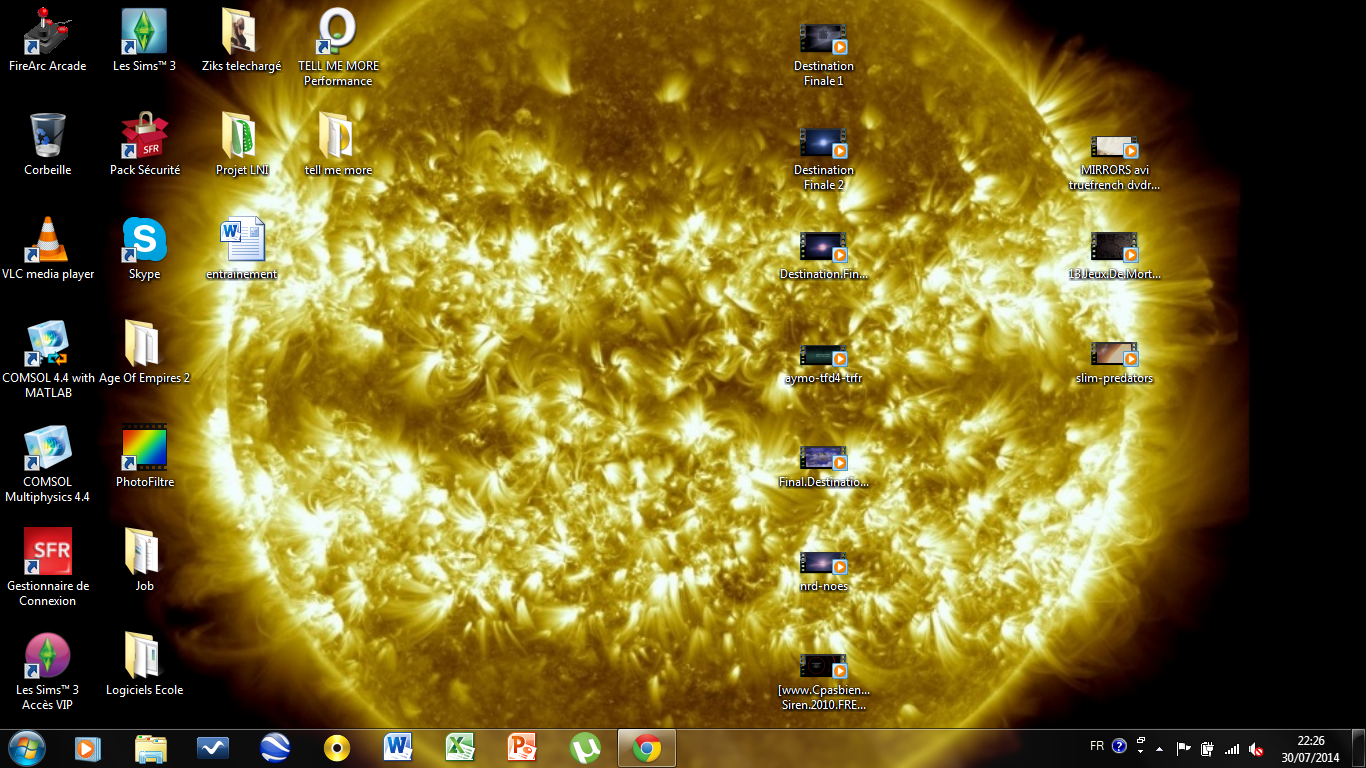This screenshot has width=1366, height=768.
Task: Select Les Sims 3 Accès VIP shortcut
Action: click(x=47, y=671)
